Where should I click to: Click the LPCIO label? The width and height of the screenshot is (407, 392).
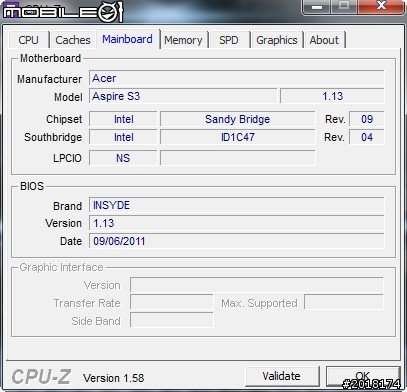click(67, 158)
